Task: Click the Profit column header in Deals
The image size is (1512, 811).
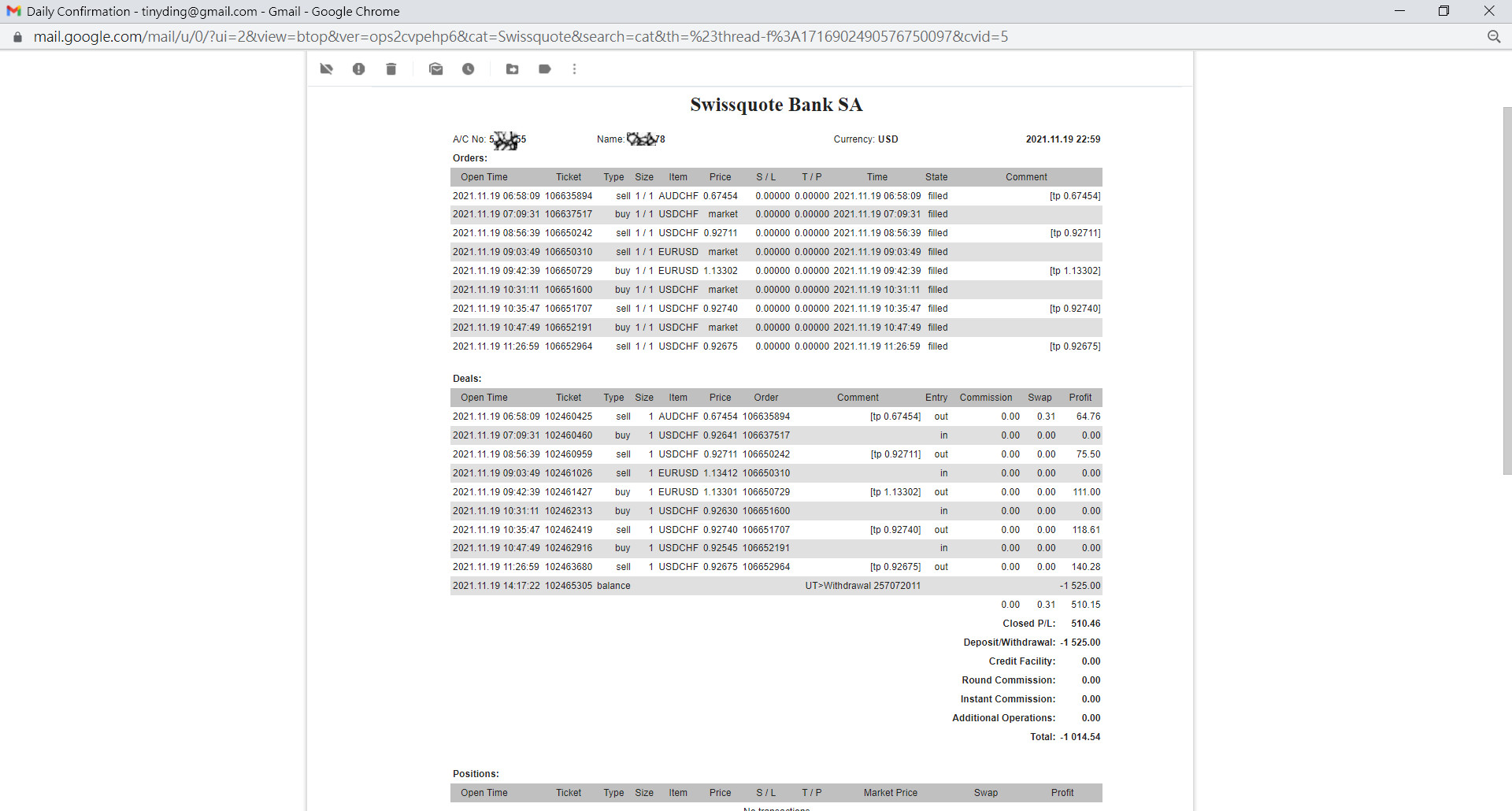Action: pyautogui.click(x=1080, y=398)
